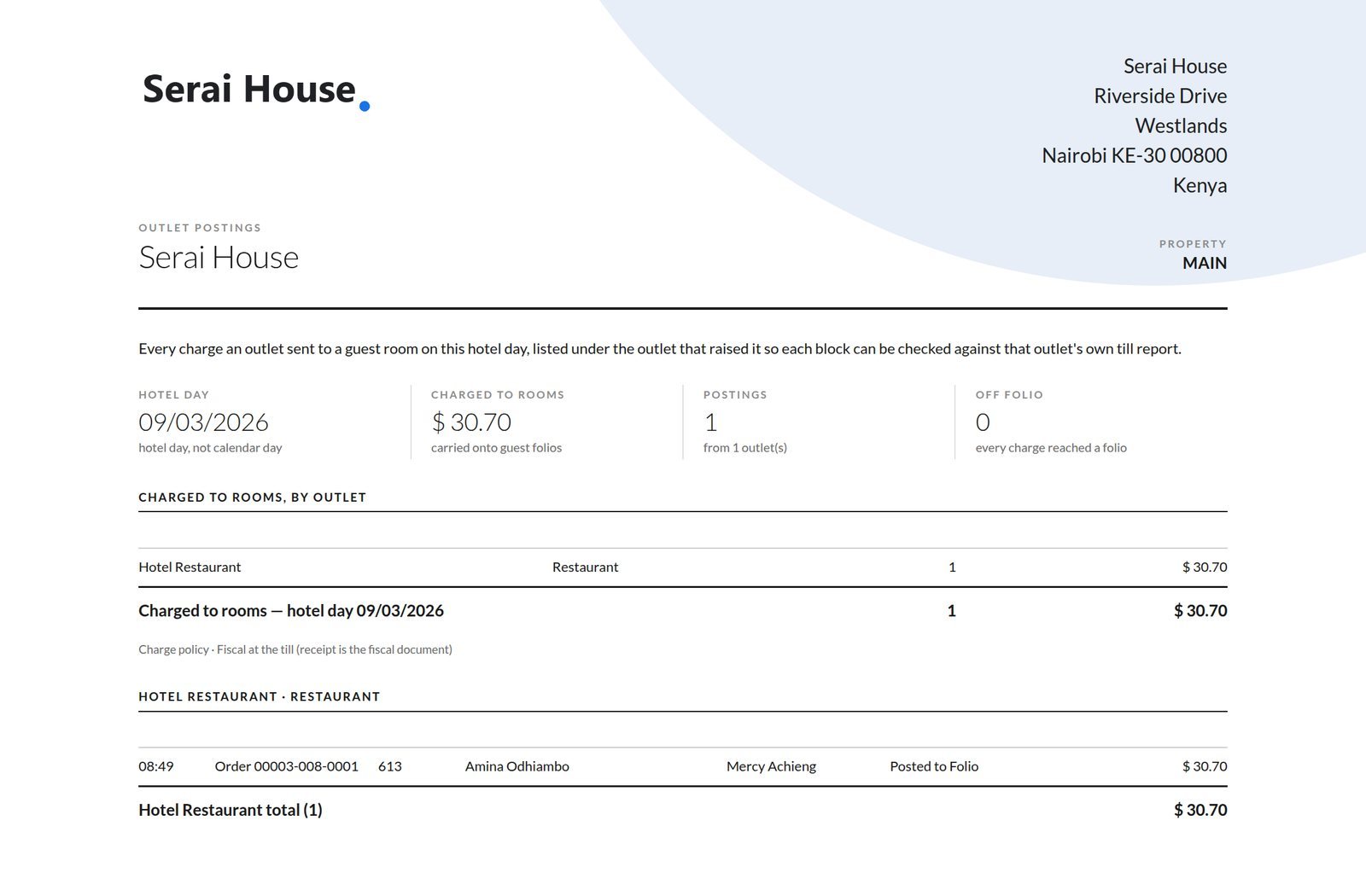Click the "CHARGED TO ROOMS" summary label
This screenshot has width=1366, height=896.
[498, 395]
